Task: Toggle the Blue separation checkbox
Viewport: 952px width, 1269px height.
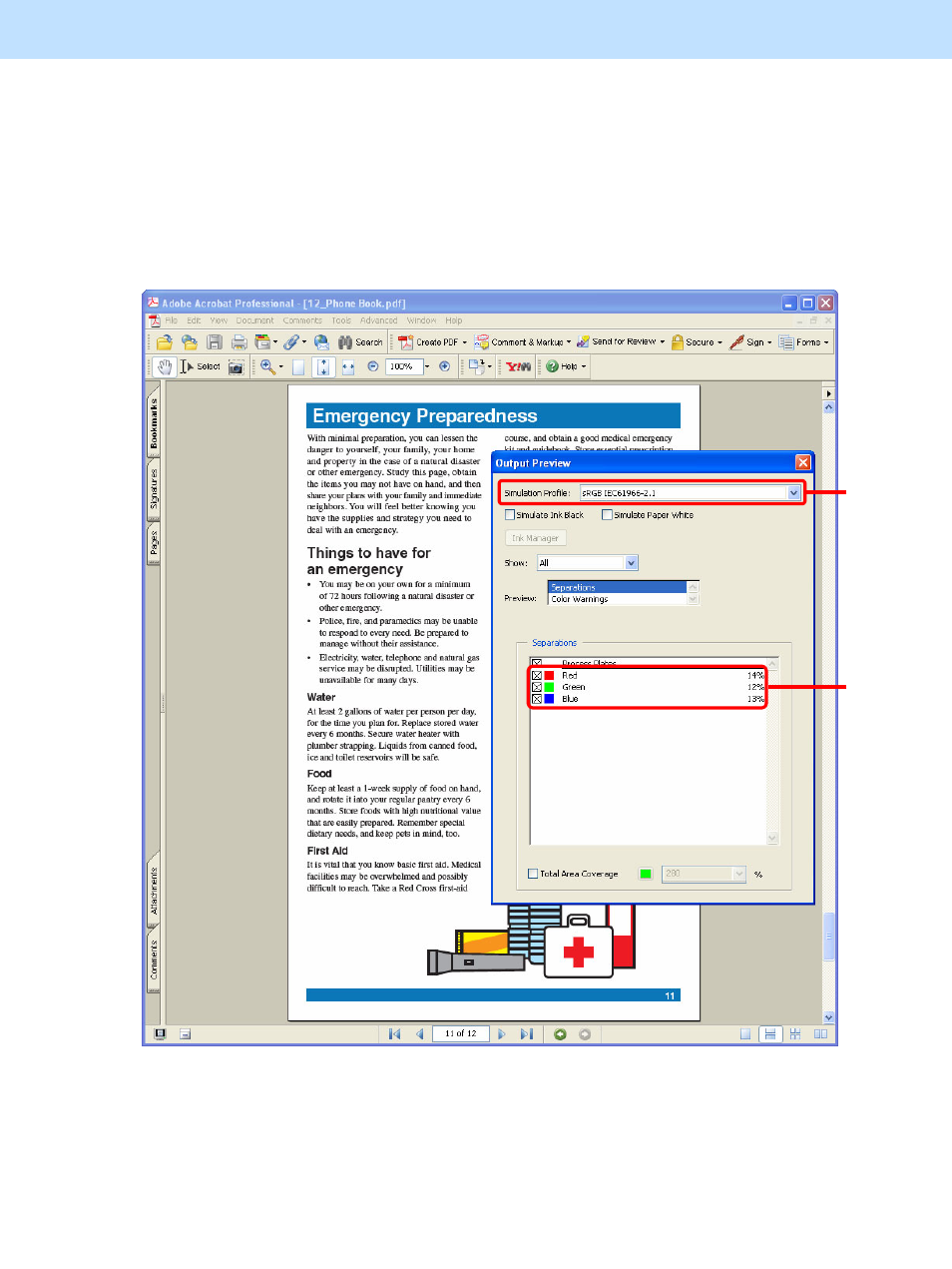Action: point(537,699)
